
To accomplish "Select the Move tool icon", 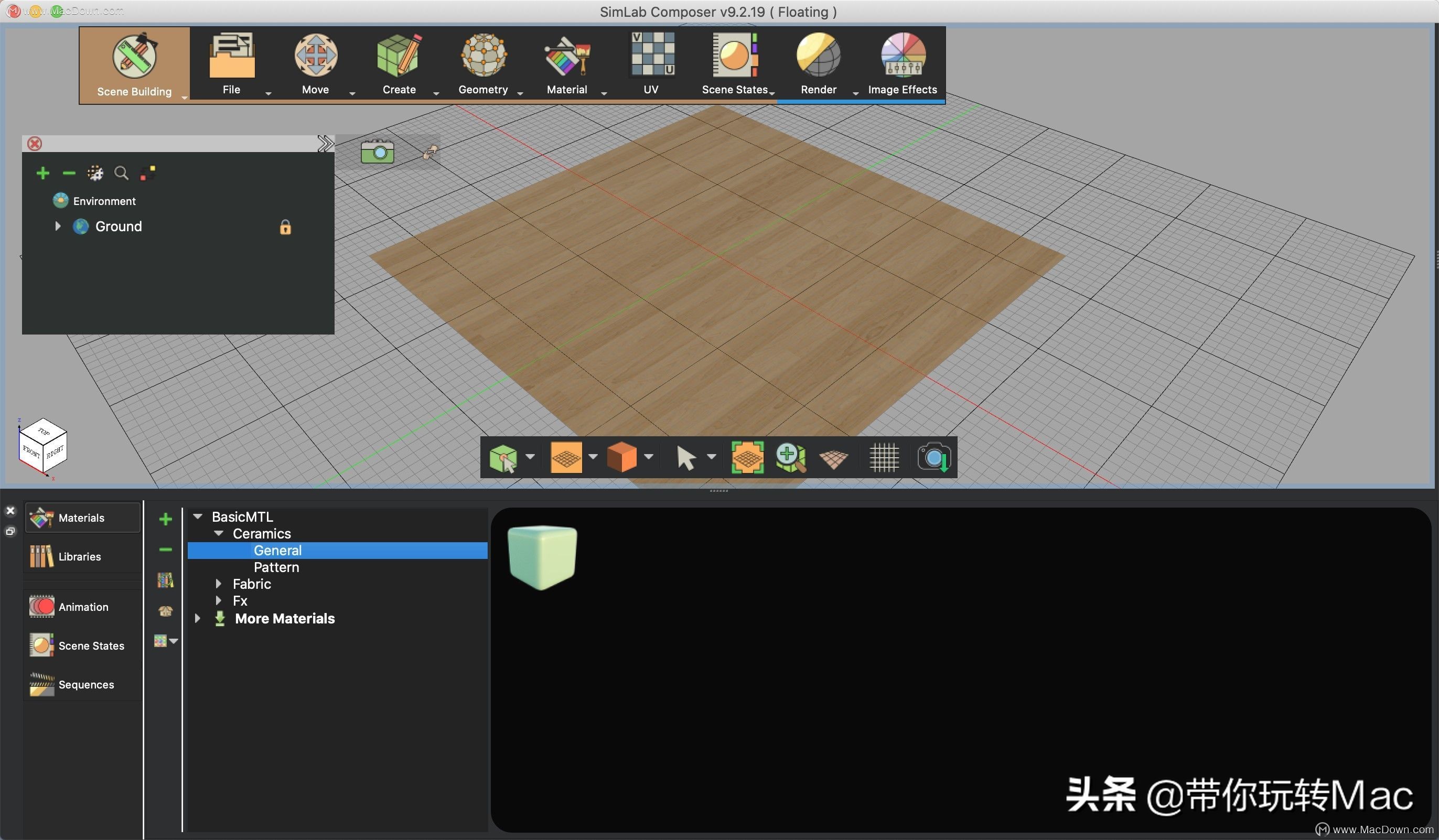I will pyautogui.click(x=315, y=55).
